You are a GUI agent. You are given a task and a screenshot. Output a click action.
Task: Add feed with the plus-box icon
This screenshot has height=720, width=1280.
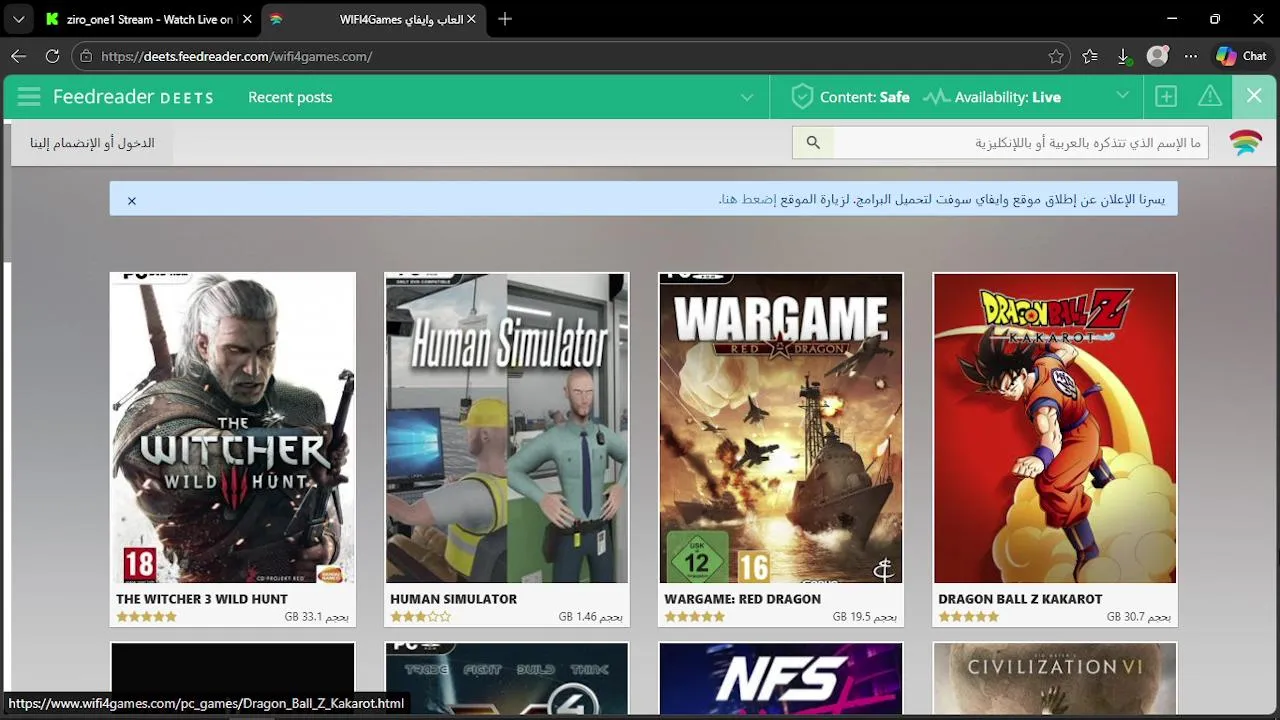(1166, 96)
